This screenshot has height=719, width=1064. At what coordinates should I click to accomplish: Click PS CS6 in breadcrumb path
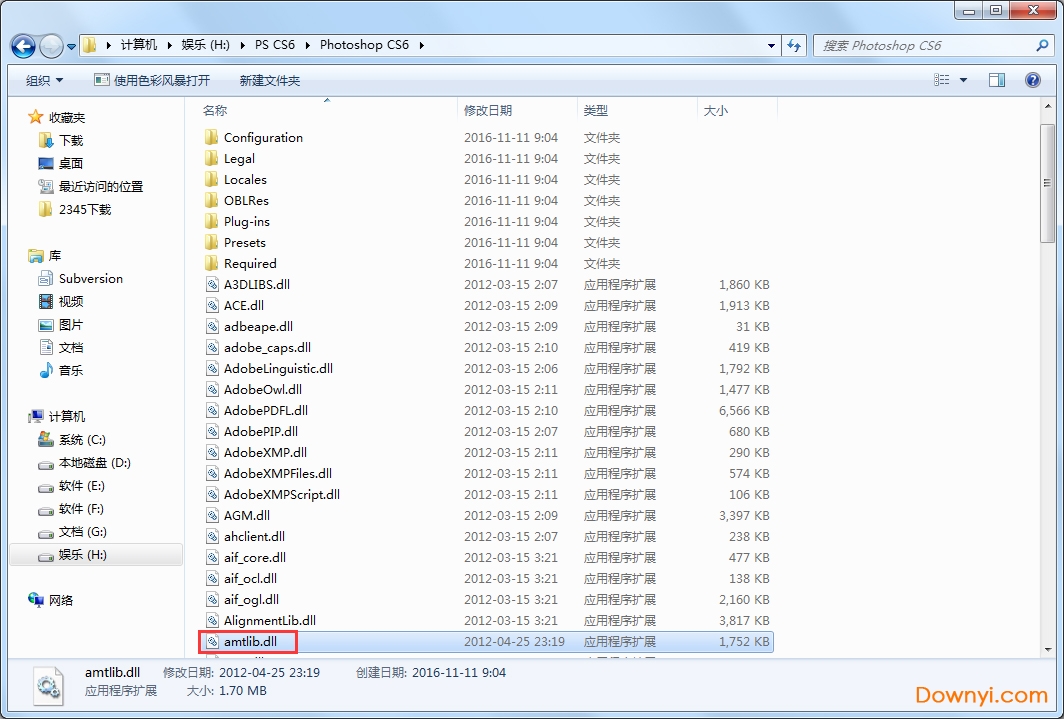coord(275,45)
